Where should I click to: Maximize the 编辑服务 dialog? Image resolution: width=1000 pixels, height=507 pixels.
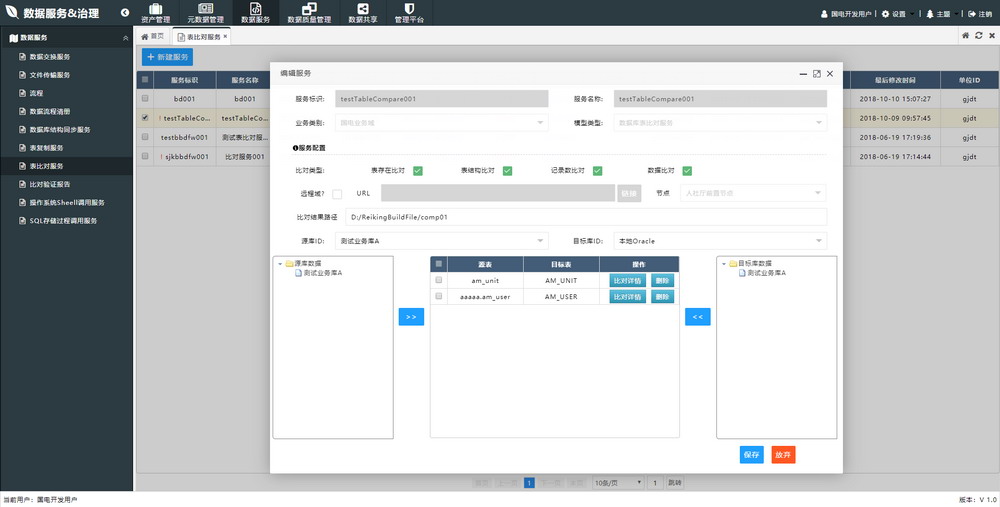pyautogui.click(x=816, y=74)
